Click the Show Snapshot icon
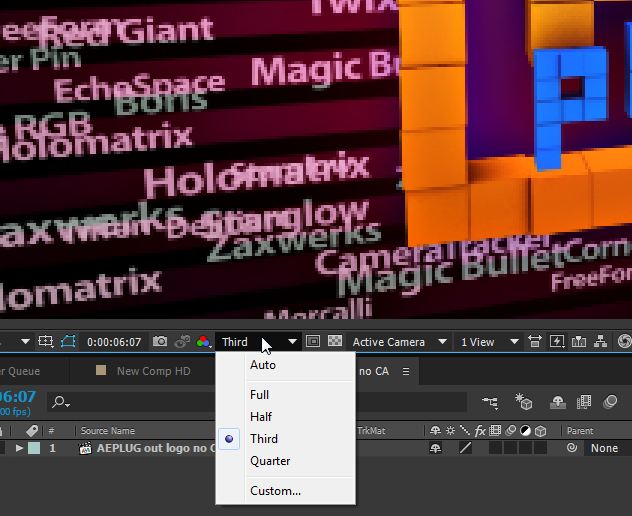Screen dimensions: 632x516 tap(182, 342)
